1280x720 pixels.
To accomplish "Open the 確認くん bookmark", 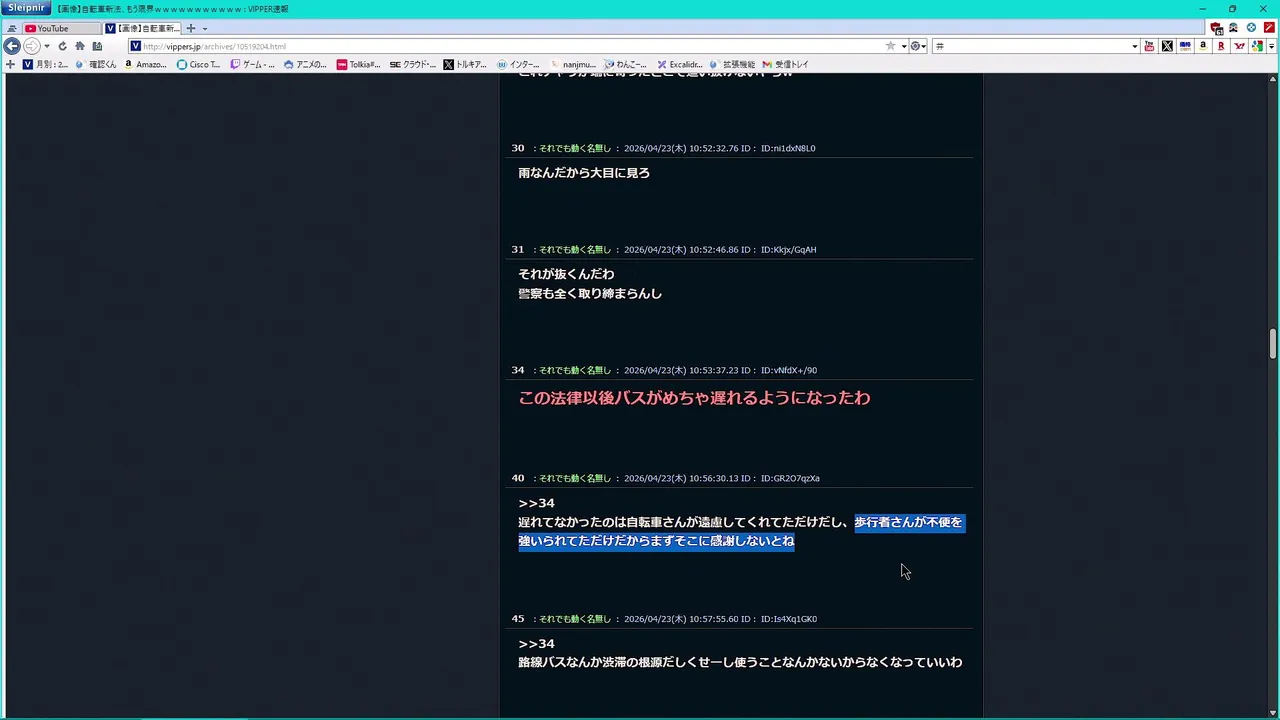I will (x=96, y=64).
